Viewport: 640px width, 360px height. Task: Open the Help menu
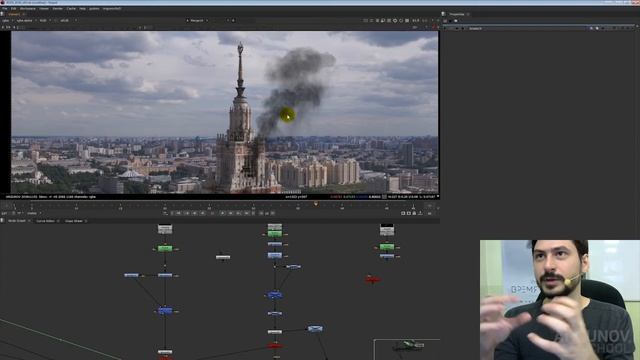pyautogui.click(x=82, y=8)
